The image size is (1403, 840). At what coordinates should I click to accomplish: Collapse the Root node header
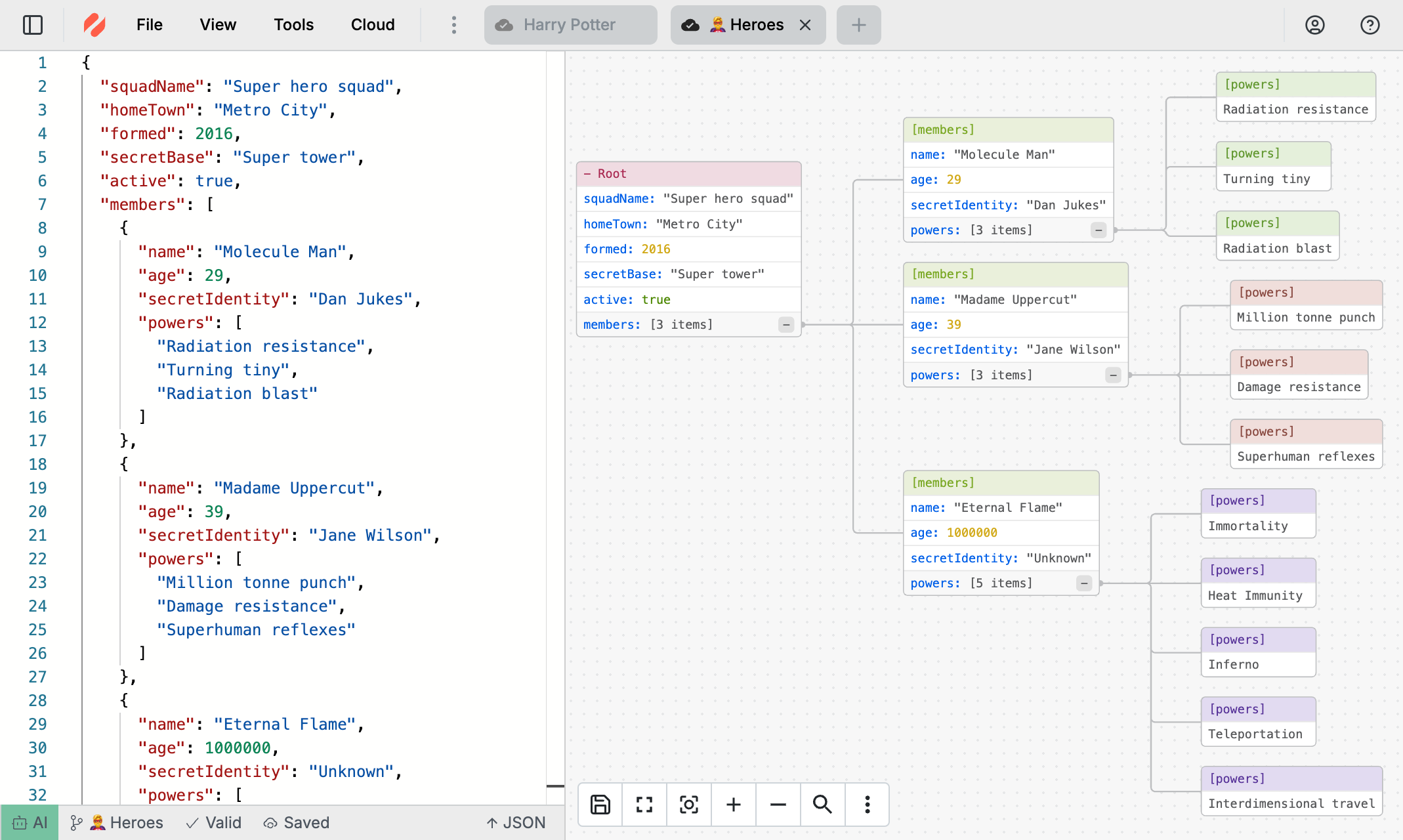688,174
